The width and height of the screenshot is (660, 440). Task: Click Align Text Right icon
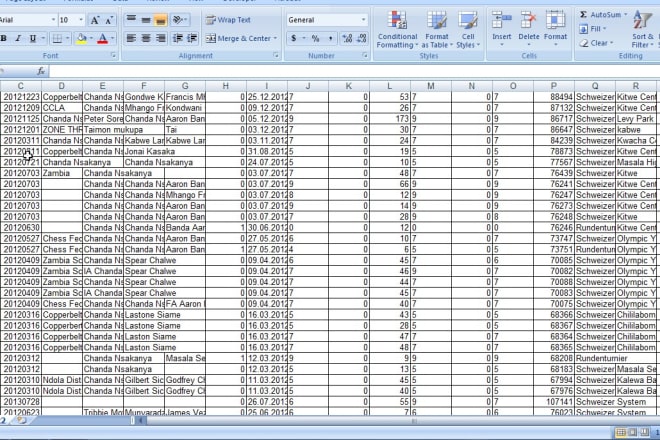coord(160,39)
